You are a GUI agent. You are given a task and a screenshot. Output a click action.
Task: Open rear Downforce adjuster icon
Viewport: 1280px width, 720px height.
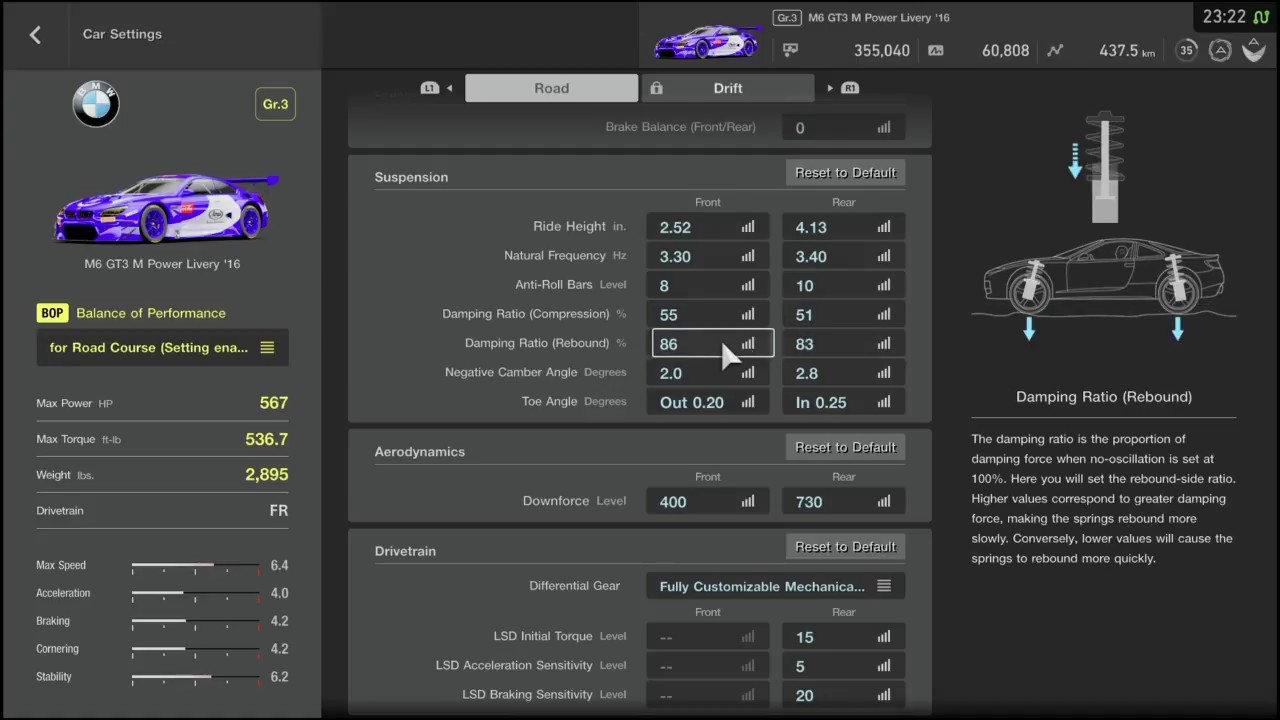pyautogui.click(x=884, y=502)
